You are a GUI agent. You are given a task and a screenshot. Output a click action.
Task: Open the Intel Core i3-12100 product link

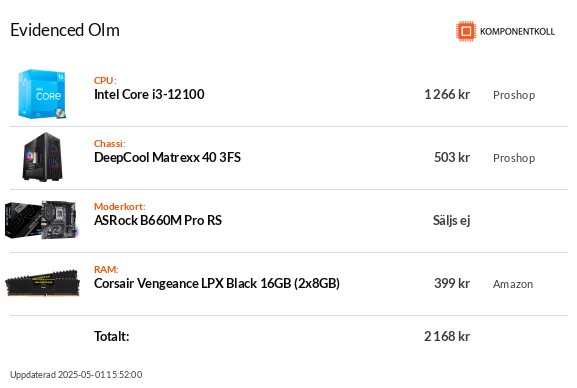coord(149,94)
